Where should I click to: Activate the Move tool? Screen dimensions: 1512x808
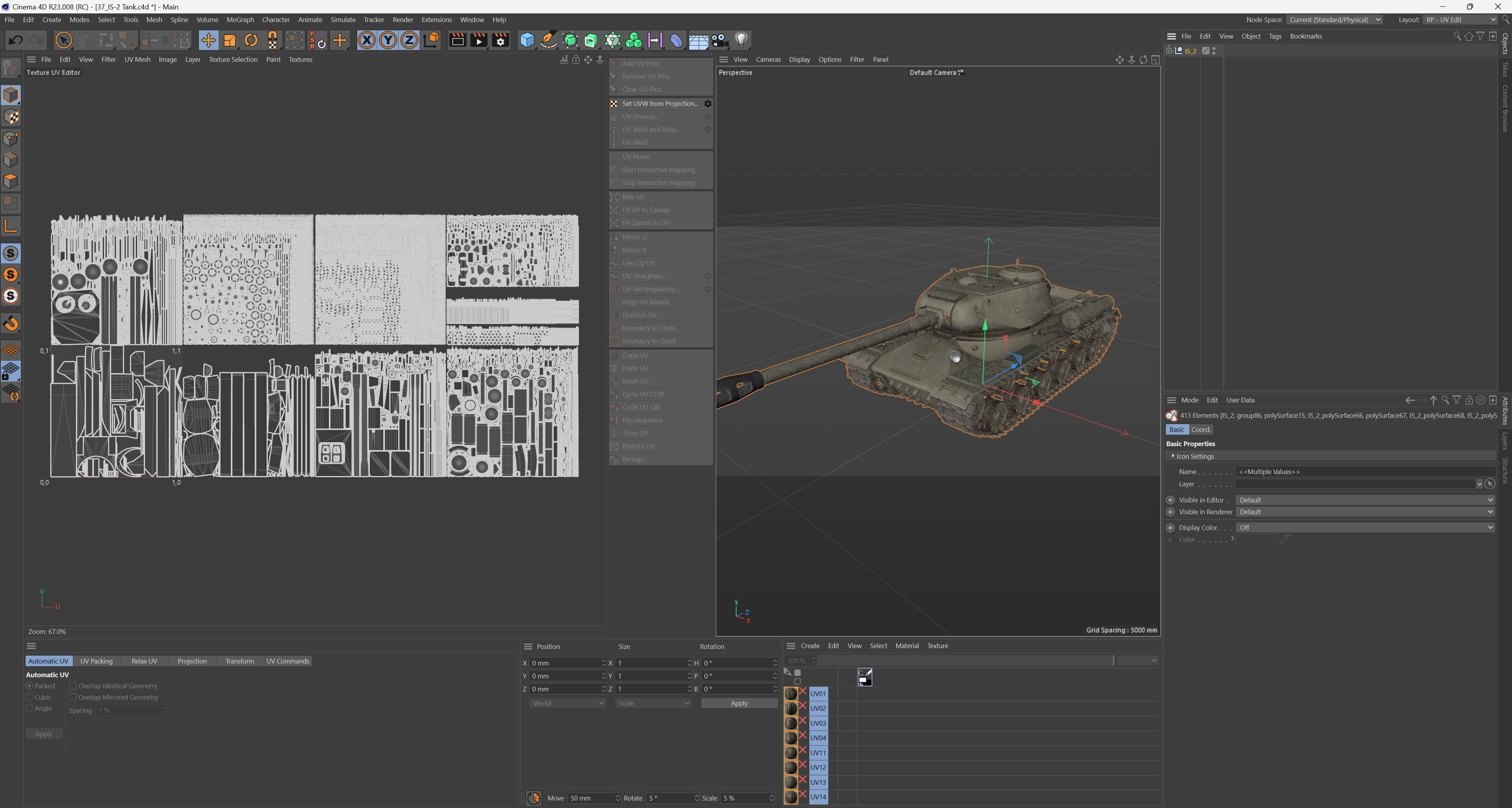pyautogui.click(x=208, y=41)
